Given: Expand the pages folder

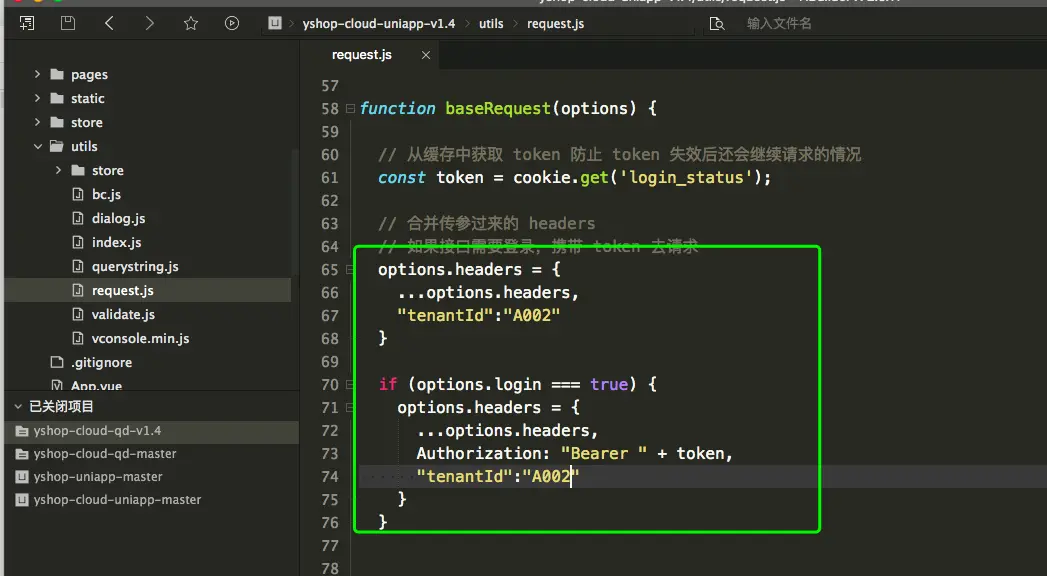Looking at the screenshot, I should coord(37,74).
